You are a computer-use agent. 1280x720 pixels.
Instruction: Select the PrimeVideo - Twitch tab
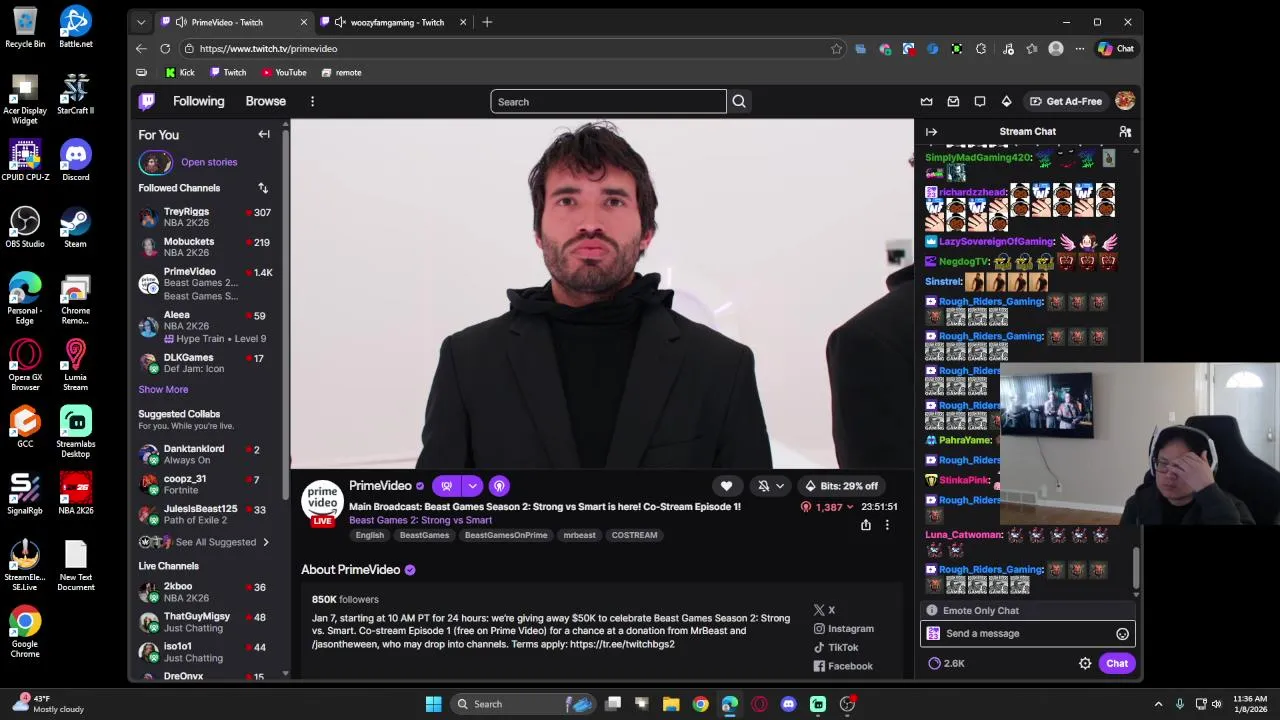(x=235, y=22)
